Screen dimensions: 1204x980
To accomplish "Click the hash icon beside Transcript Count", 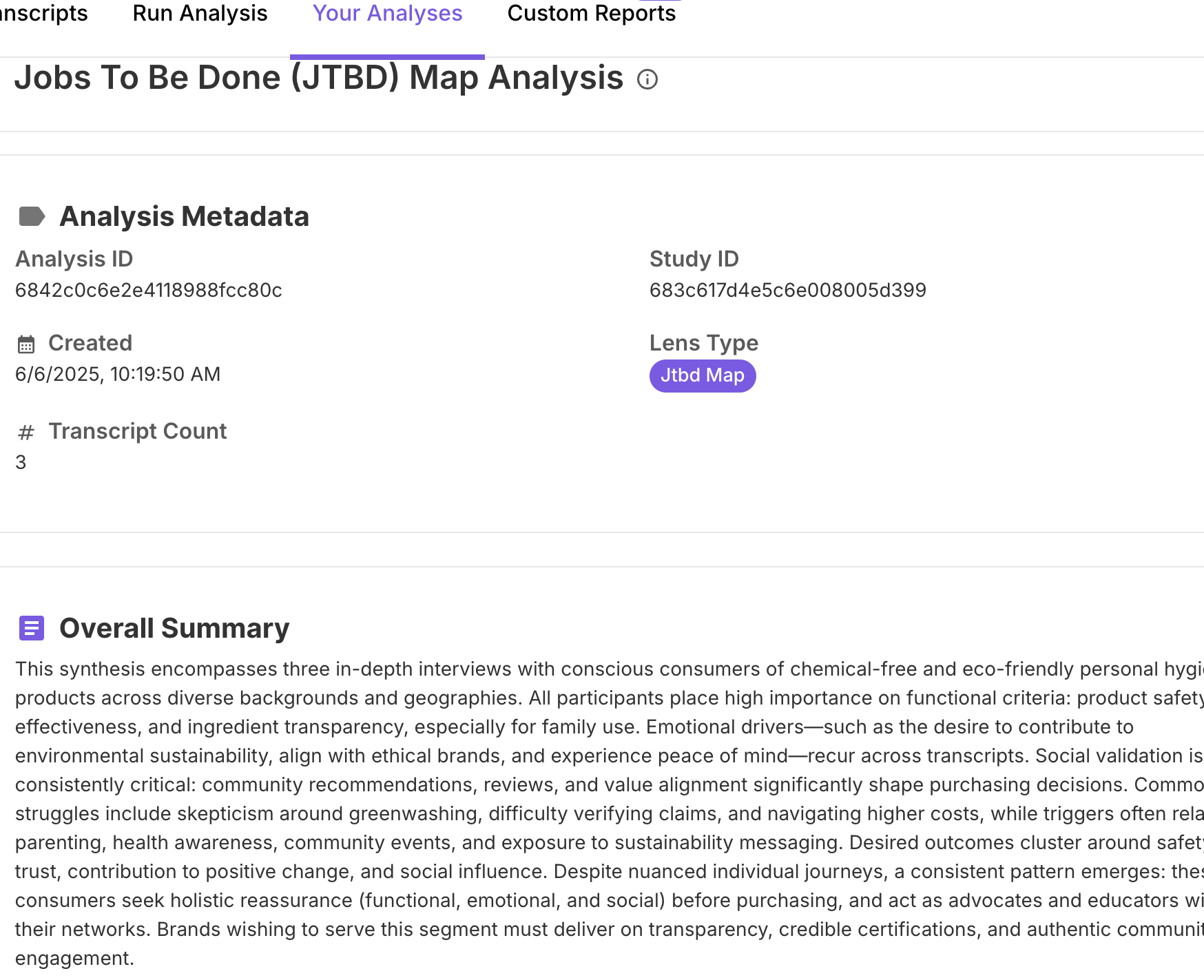I will click(x=26, y=432).
